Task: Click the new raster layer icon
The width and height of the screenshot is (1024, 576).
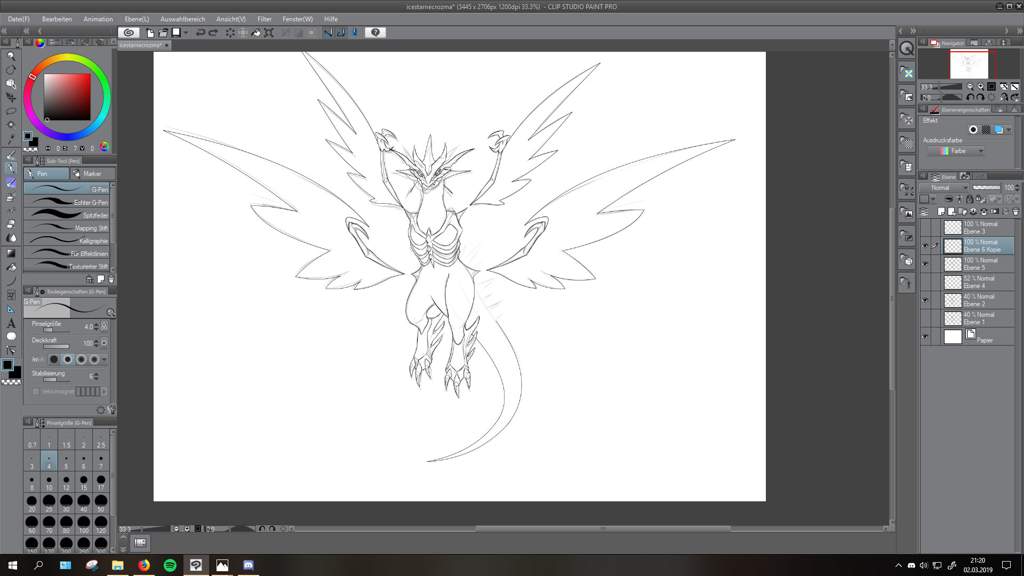Action: coord(941,212)
